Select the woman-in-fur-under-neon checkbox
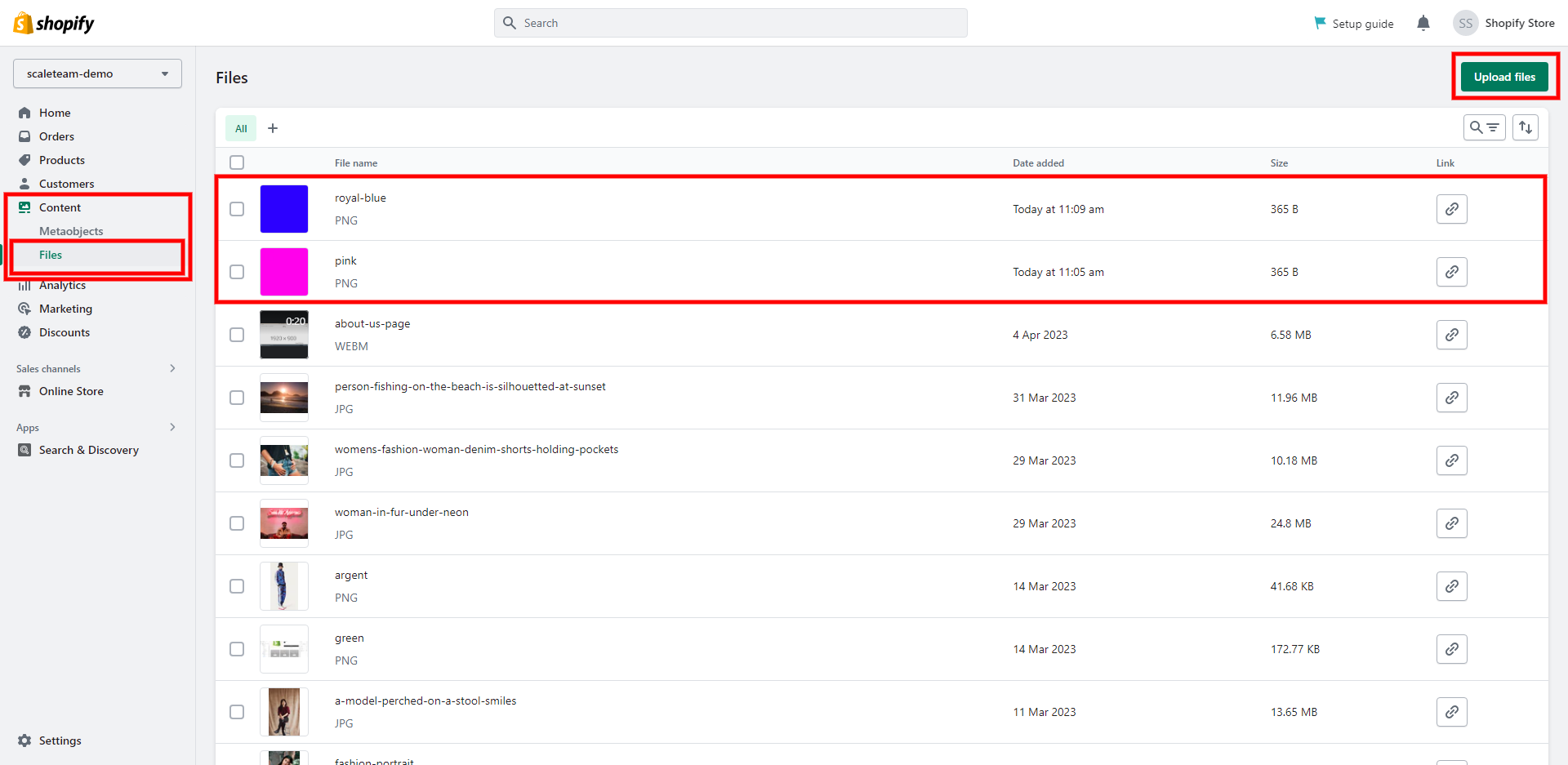 coord(237,523)
